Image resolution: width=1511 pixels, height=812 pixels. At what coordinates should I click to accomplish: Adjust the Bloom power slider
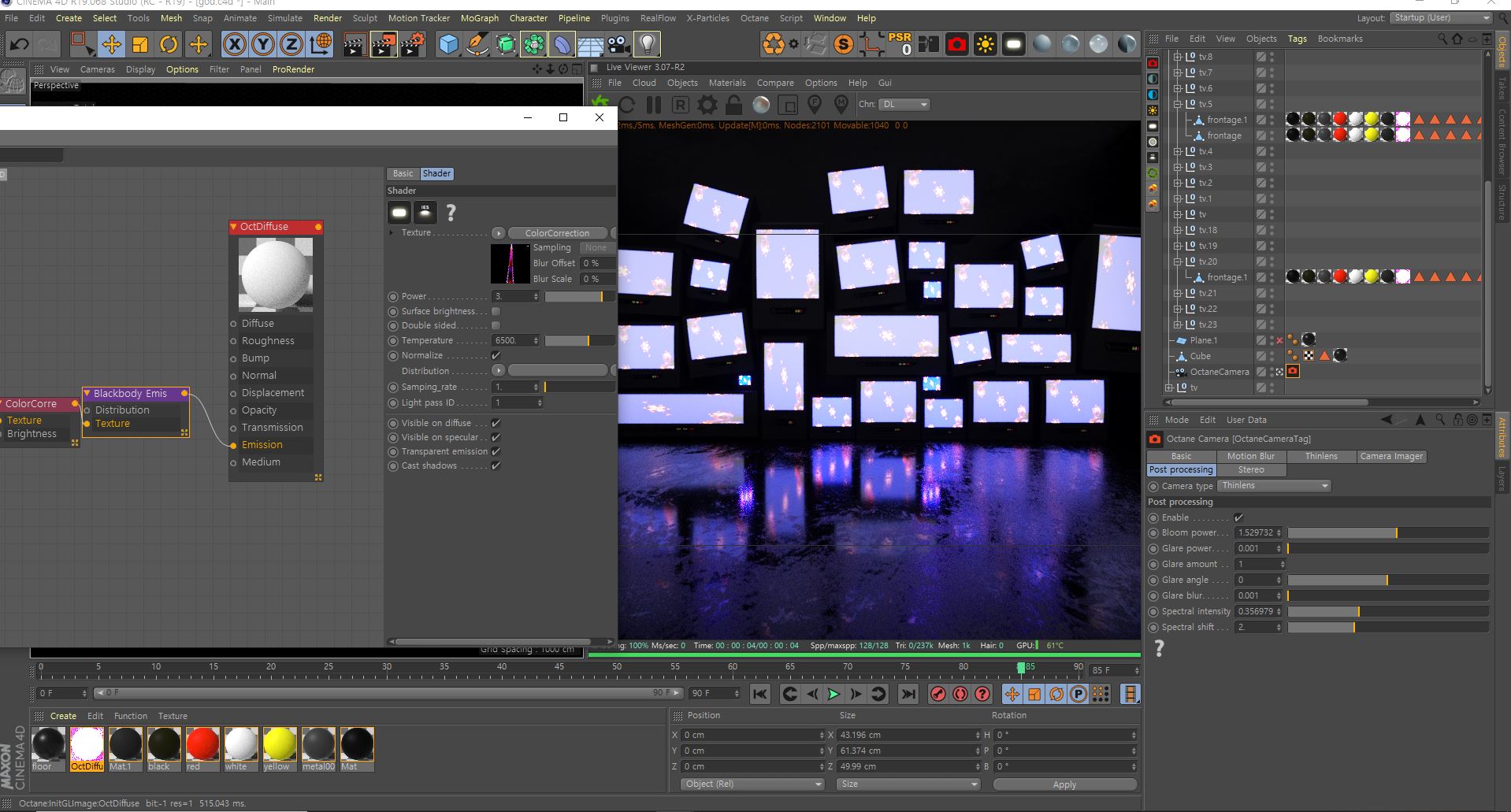coord(1387,533)
